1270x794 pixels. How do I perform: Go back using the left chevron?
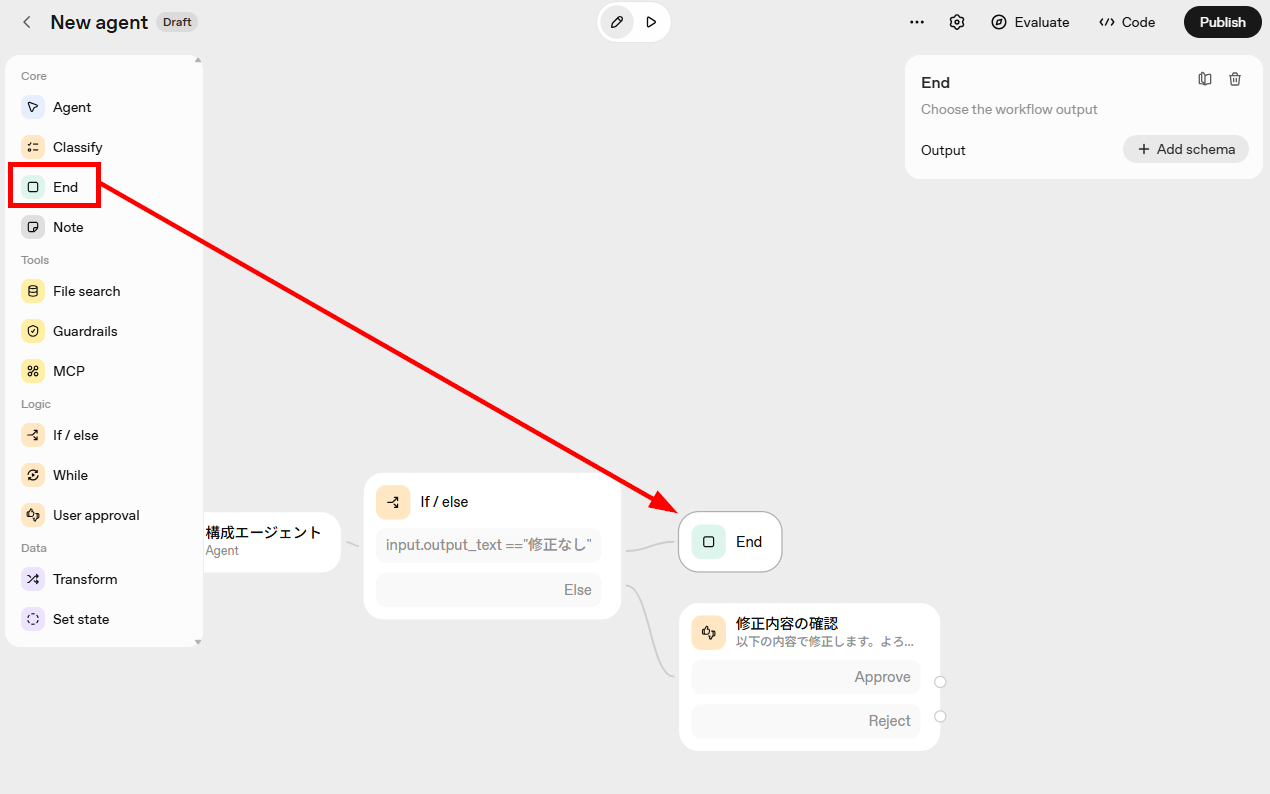27,22
